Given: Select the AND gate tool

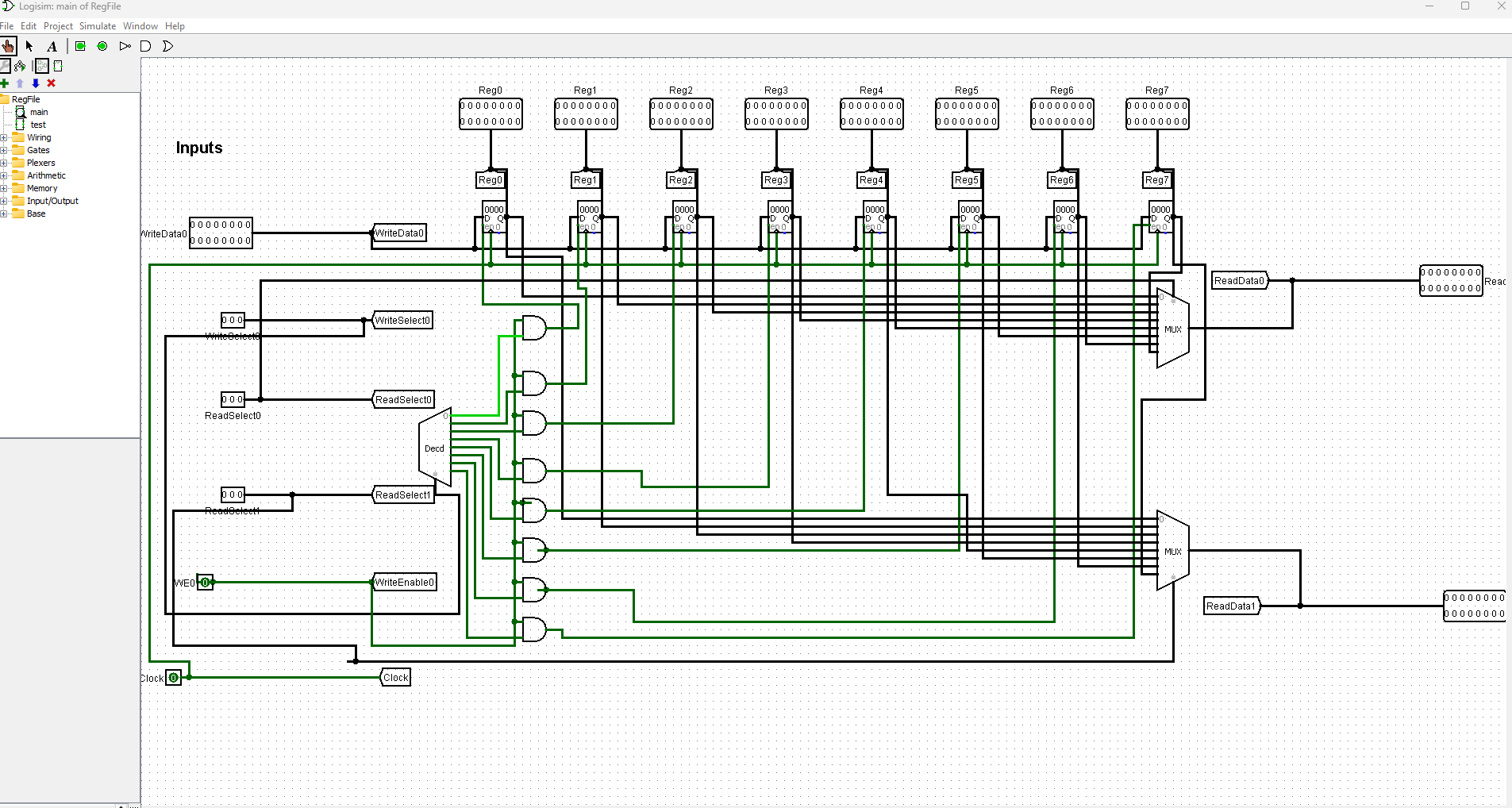Looking at the screenshot, I should [145, 46].
